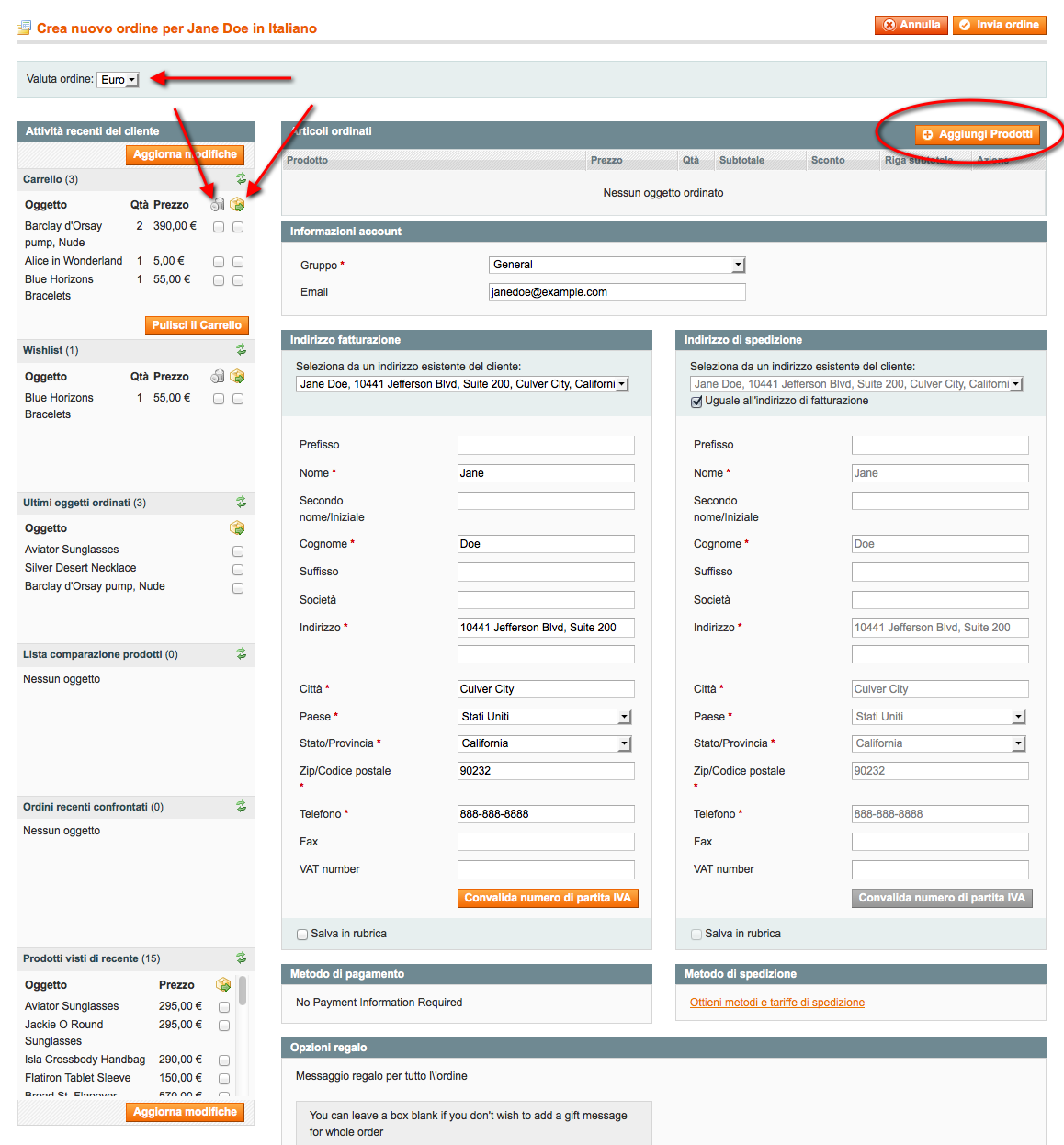Select the Aviator Sunglasses checkbox under Ultimi oggetti ordinati
The width and height of the screenshot is (1064, 1145).
(237, 550)
